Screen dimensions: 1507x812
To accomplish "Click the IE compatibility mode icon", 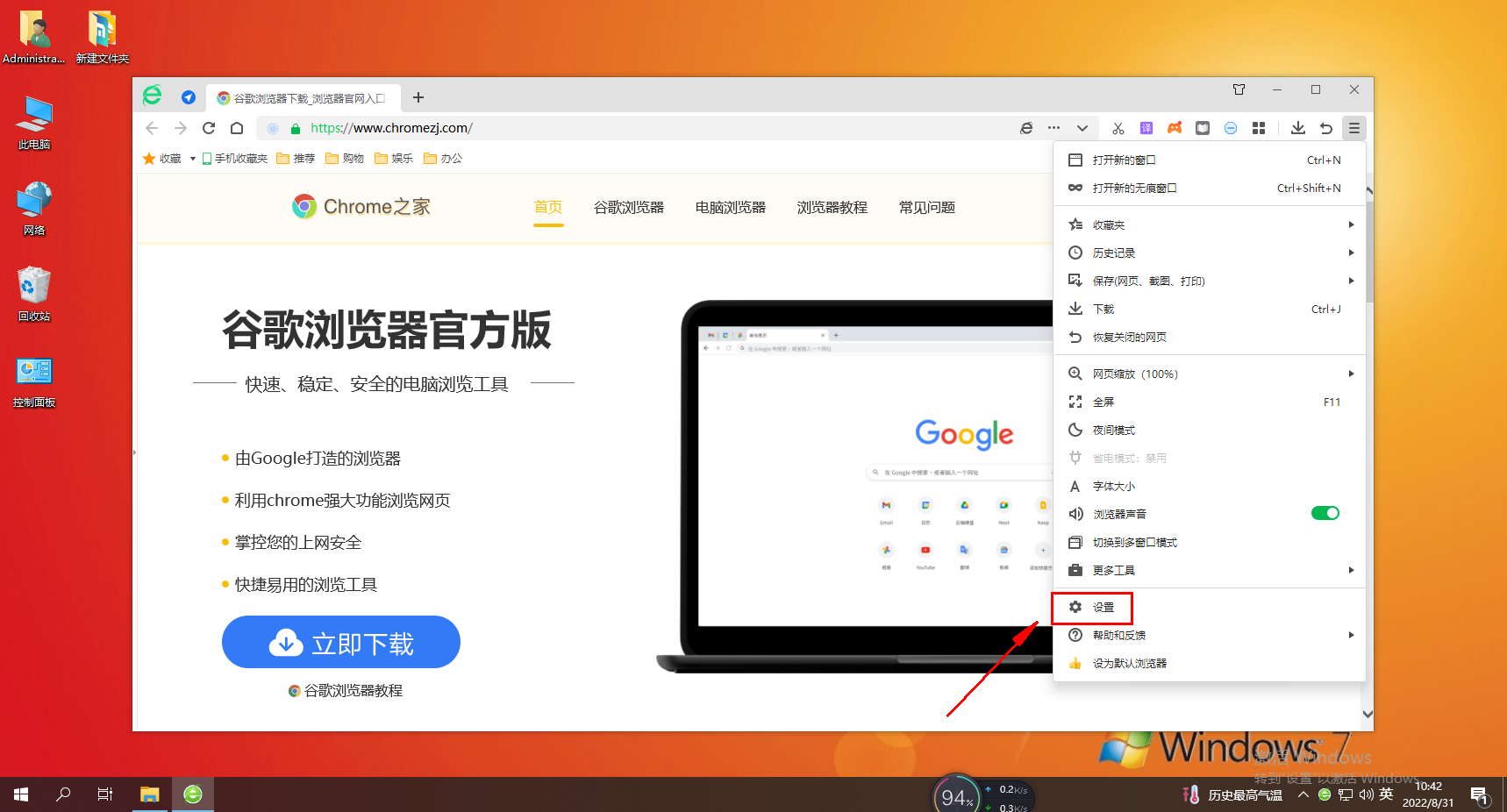I will (1026, 128).
